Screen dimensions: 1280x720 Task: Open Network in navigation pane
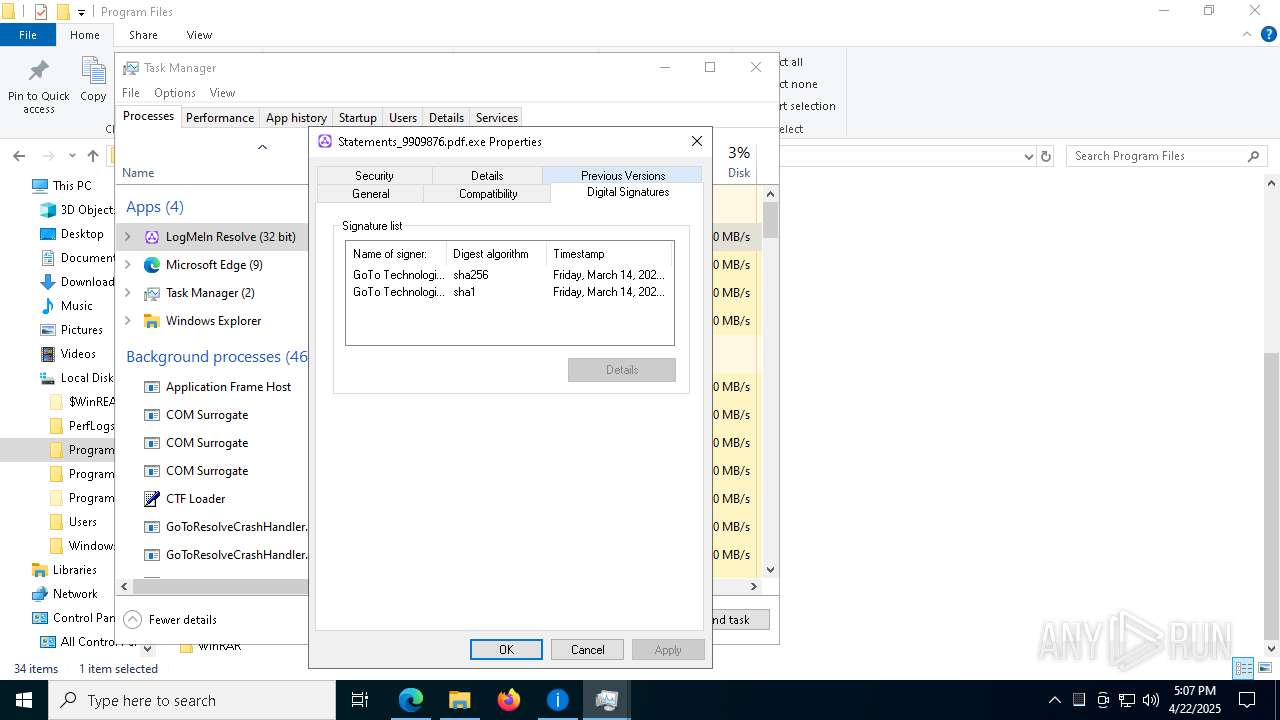pyautogui.click(x=64, y=594)
